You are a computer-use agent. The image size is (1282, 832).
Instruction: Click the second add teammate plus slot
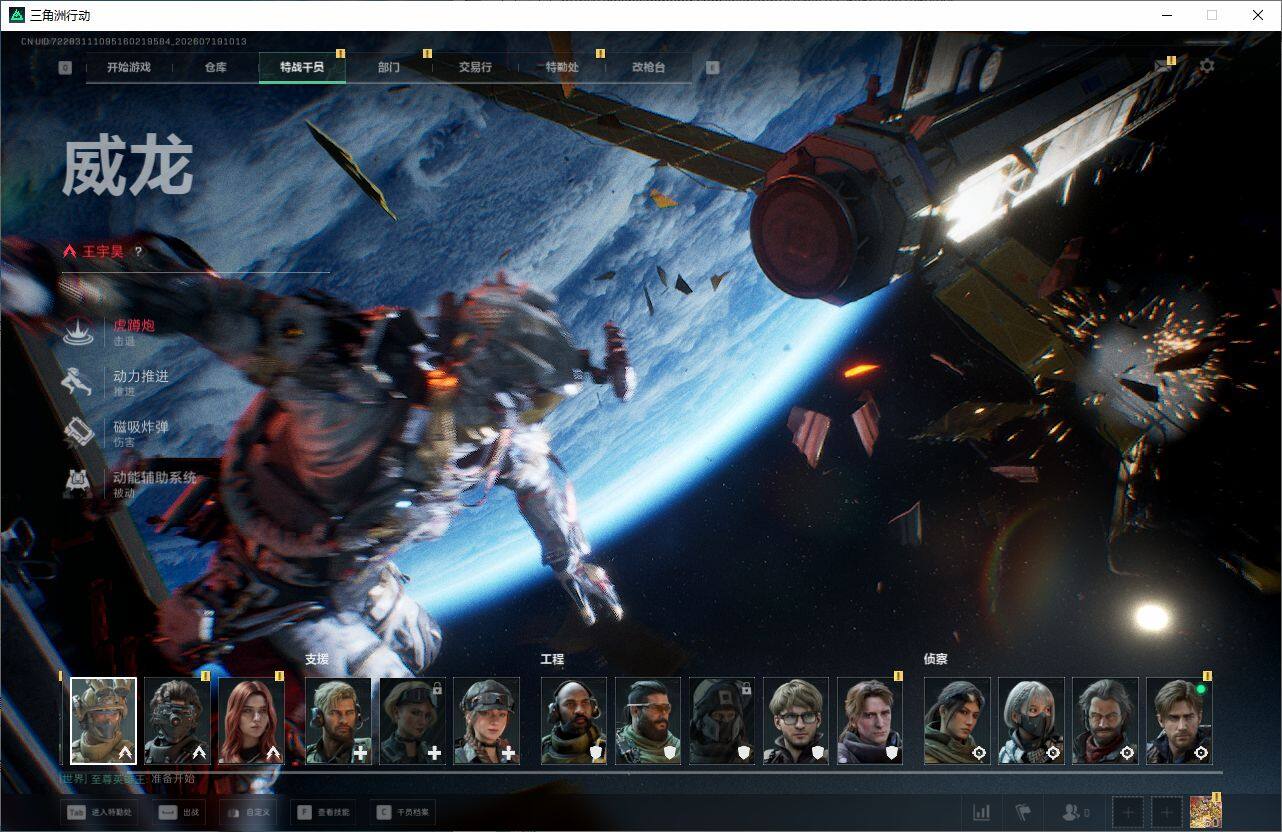1166,812
